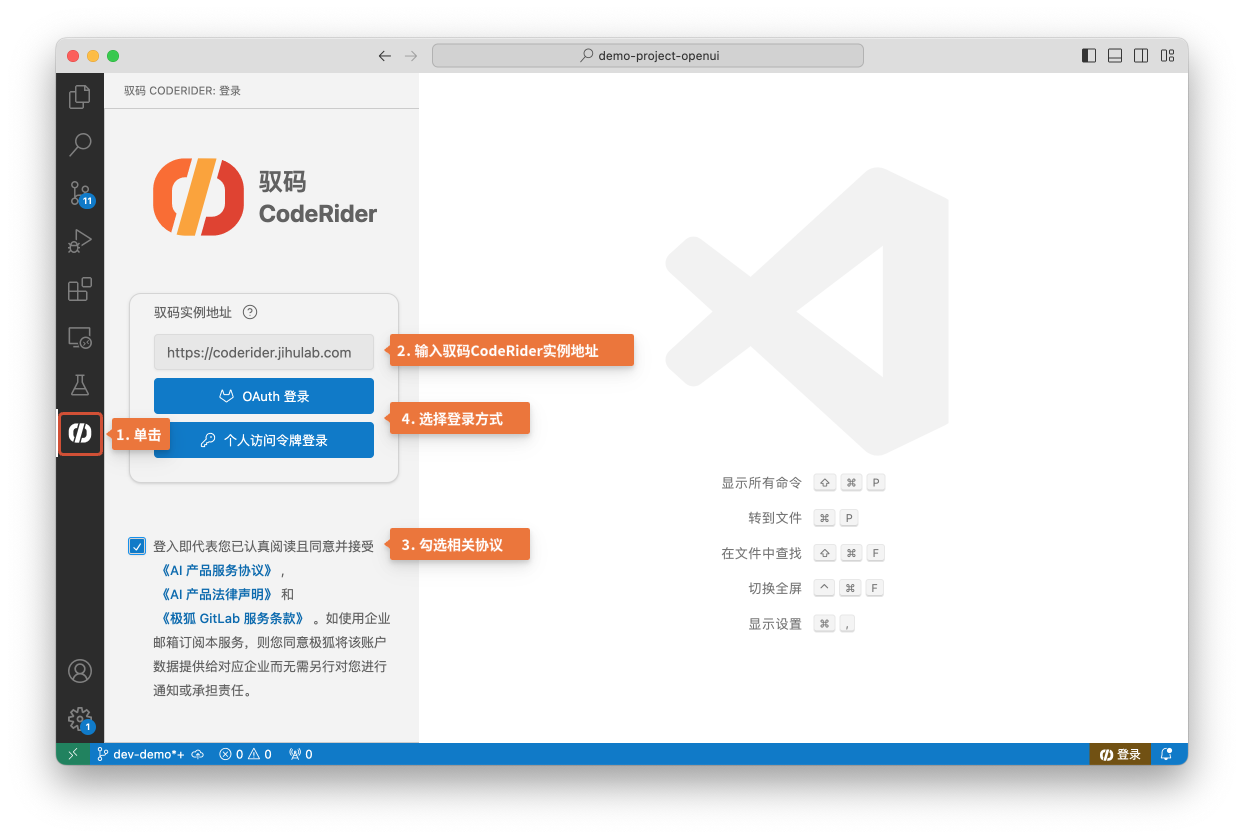Click the OAuth 登录 button

tap(264, 396)
